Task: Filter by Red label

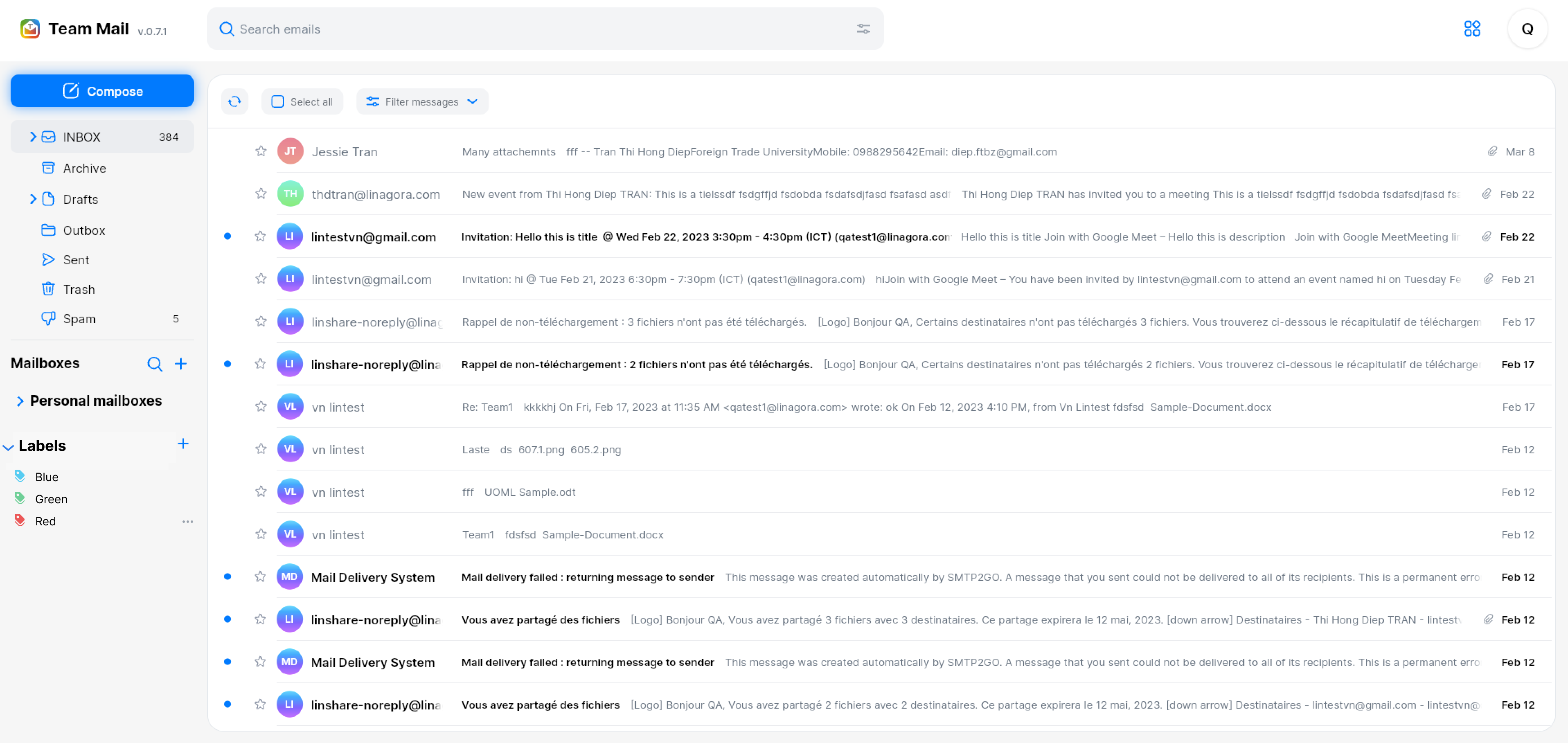Action: click(45, 522)
